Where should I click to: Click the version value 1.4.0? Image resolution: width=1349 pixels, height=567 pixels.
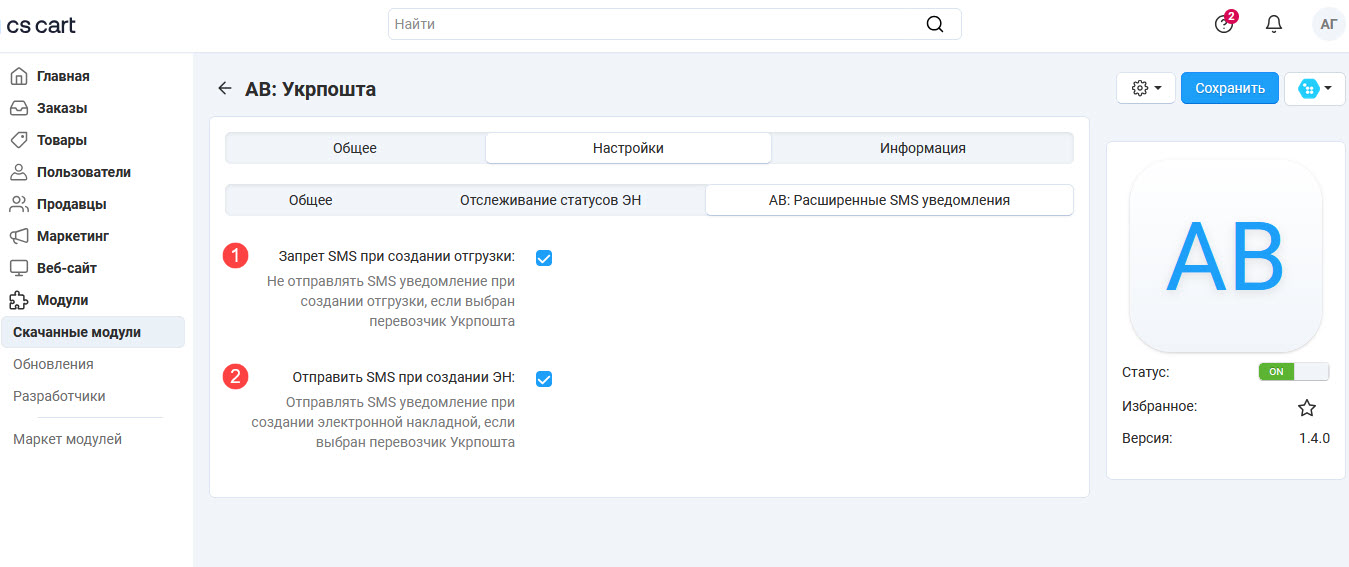pos(1314,438)
